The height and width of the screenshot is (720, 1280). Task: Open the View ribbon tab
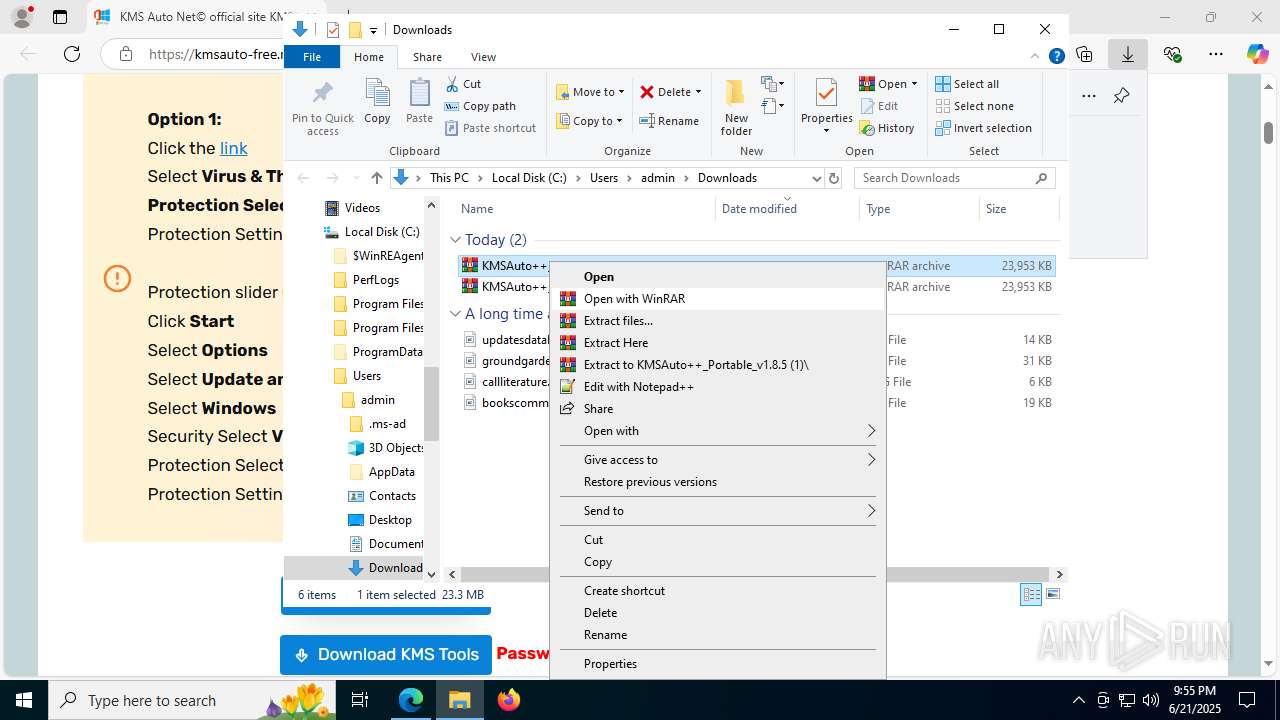click(x=483, y=57)
